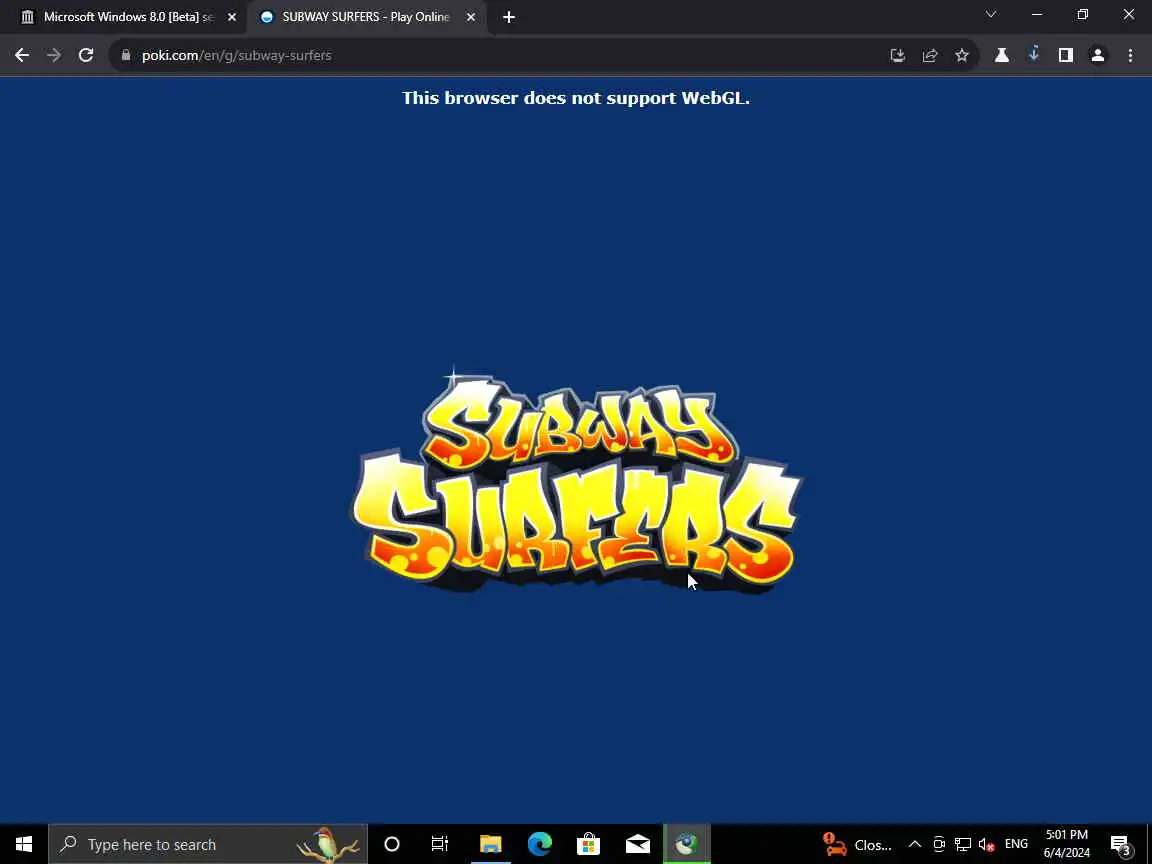The height and width of the screenshot is (864, 1152).
Task: Expand the tab search chevron
Action: coord(990,14)
